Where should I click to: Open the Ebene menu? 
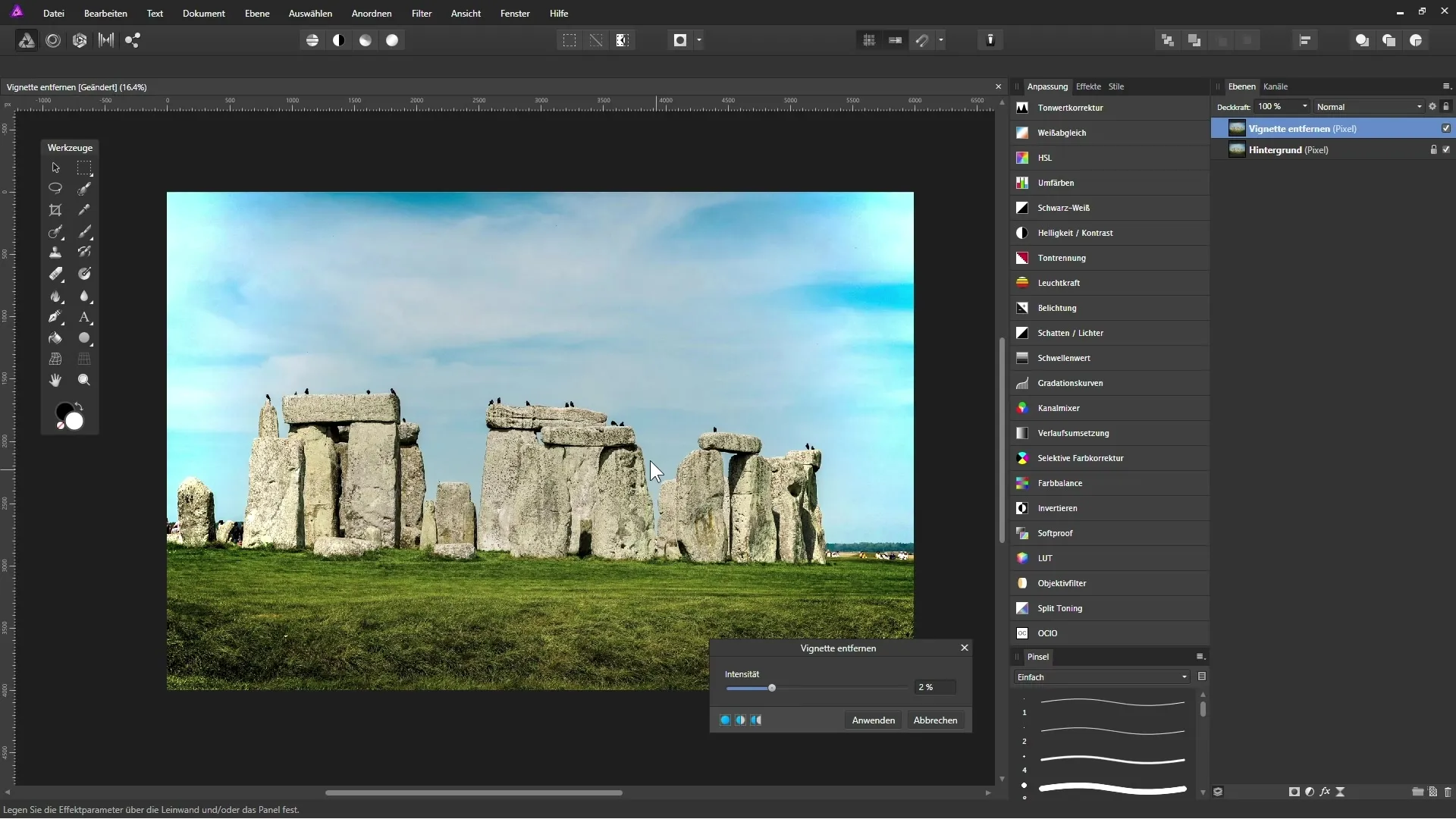coord(257,14)
